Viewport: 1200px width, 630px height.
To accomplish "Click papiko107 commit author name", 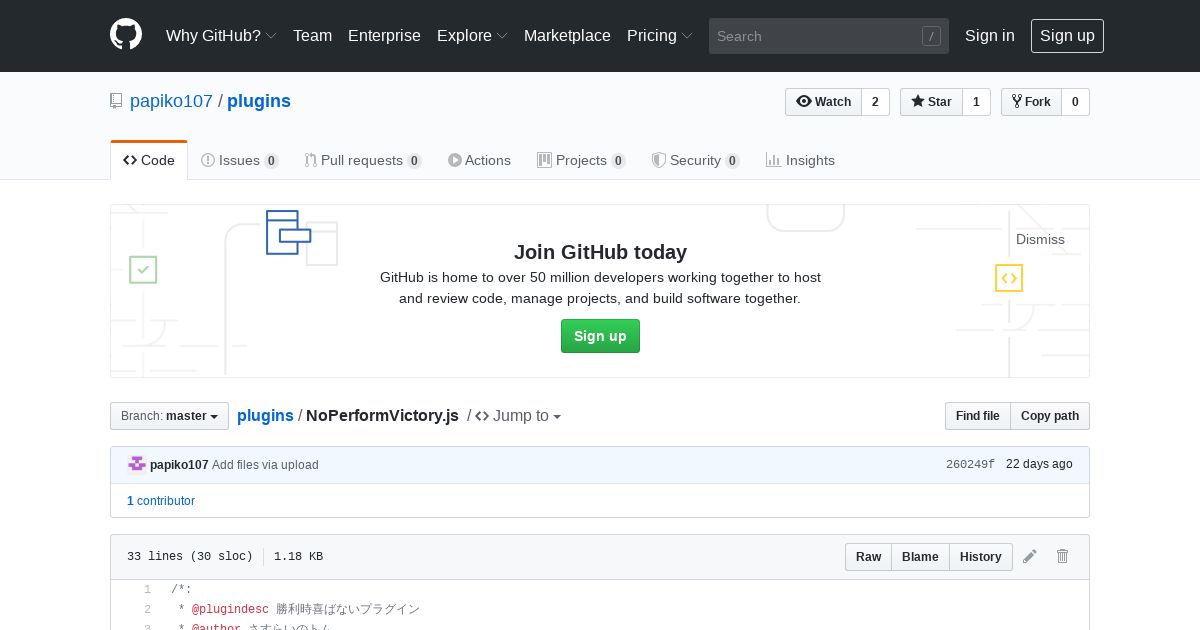I will (x=179, y=465).
